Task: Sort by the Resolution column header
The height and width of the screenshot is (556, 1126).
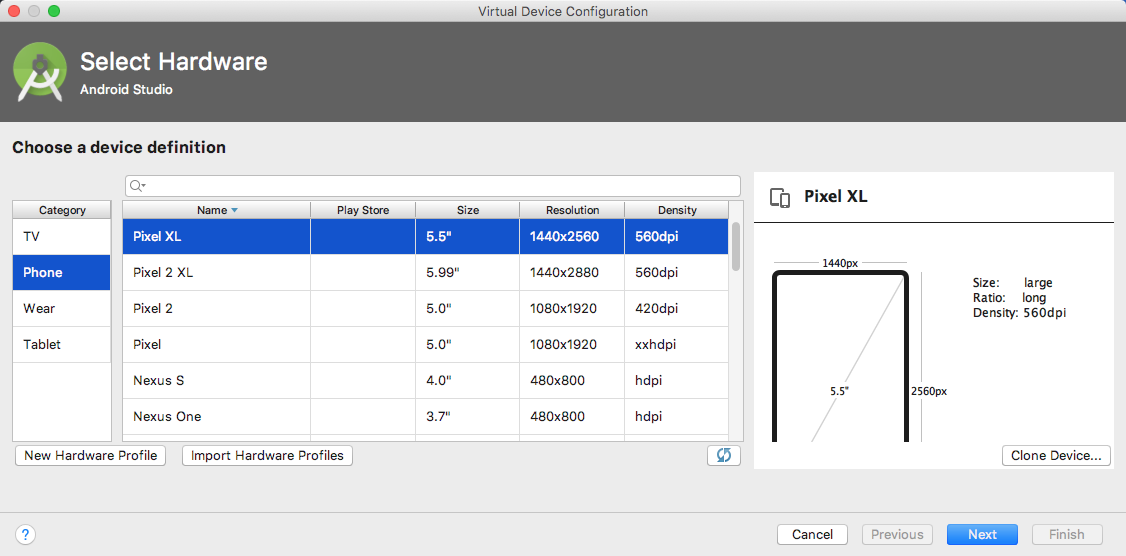Action: [572, 210]
